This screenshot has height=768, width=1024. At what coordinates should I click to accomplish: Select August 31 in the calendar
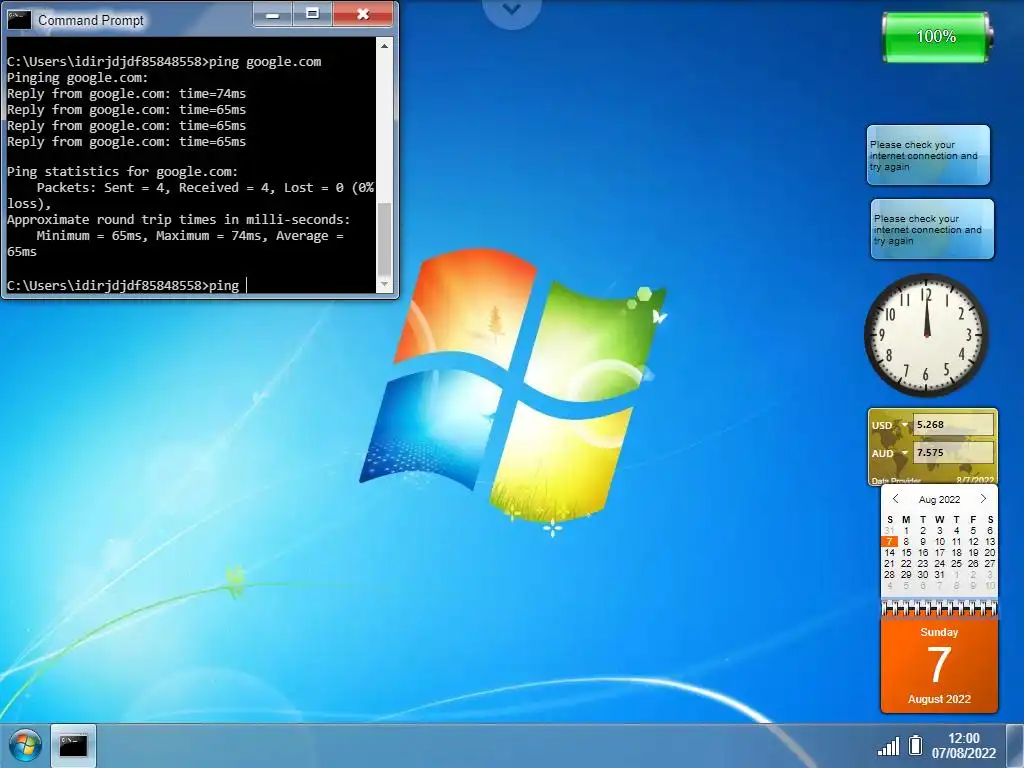[x=939, y=575]
